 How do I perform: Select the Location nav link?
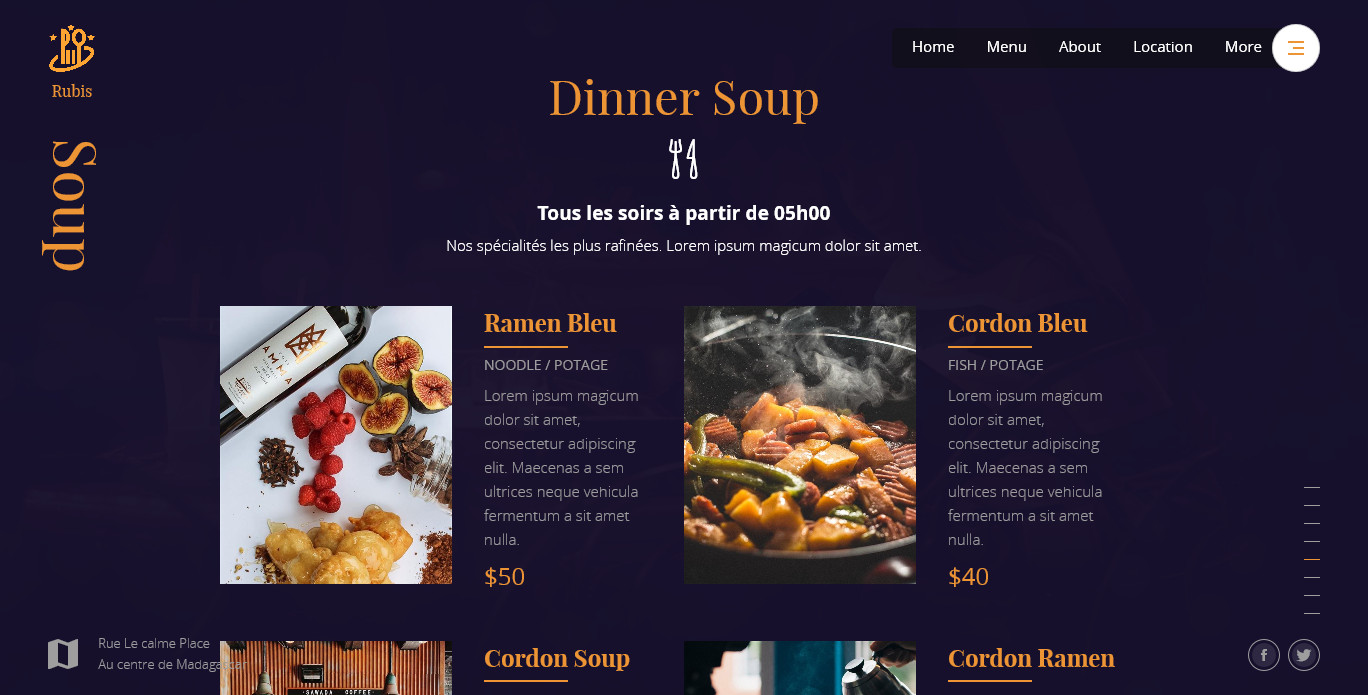coord(1163,47)
